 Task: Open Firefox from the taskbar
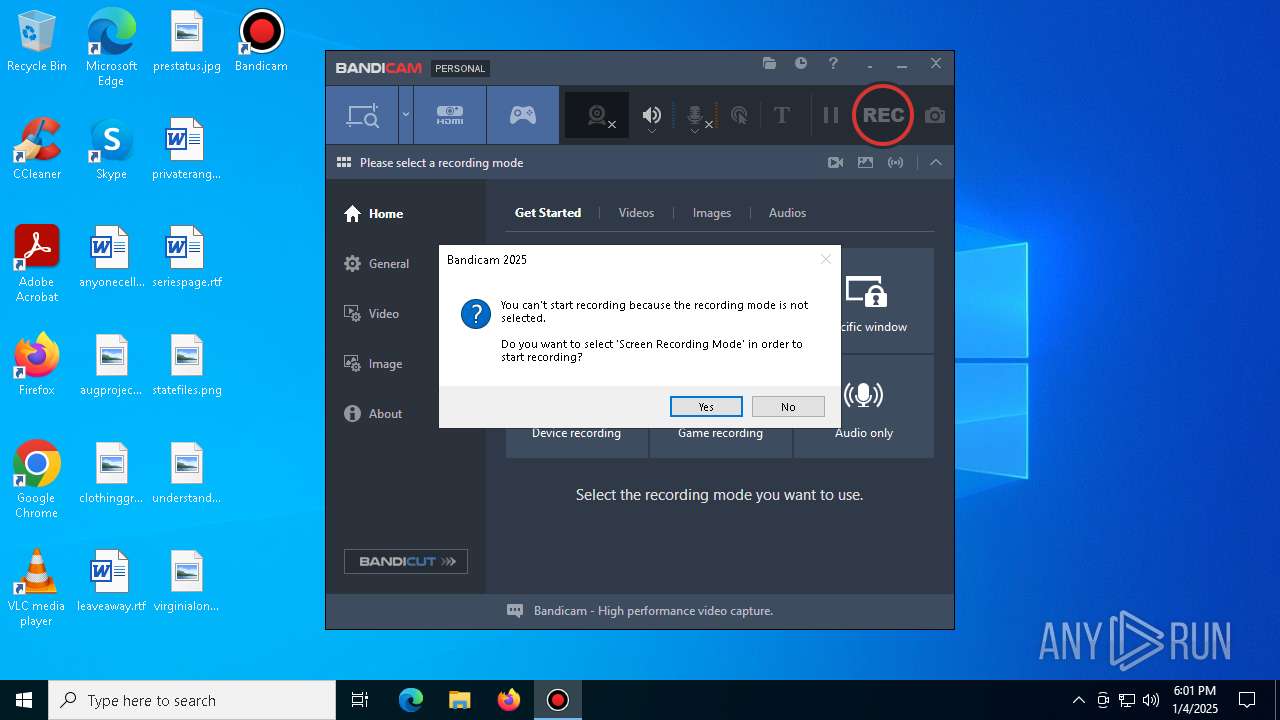[508, 700]
